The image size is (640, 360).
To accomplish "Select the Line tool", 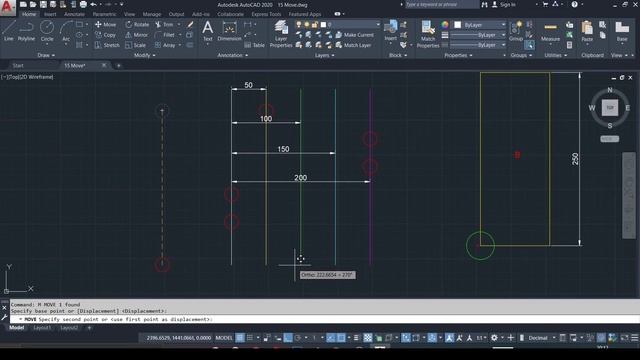I will coord(8,31).
